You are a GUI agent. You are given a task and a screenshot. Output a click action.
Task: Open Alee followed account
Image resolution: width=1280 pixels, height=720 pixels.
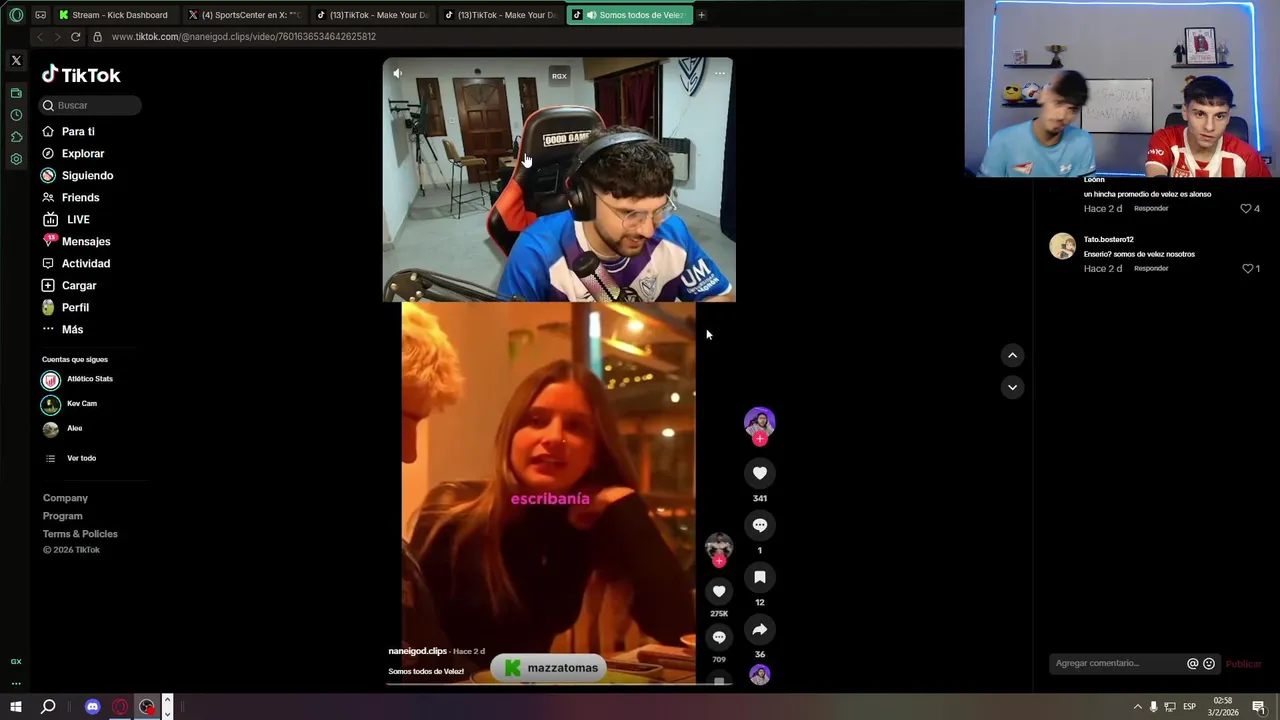(62, 429)
